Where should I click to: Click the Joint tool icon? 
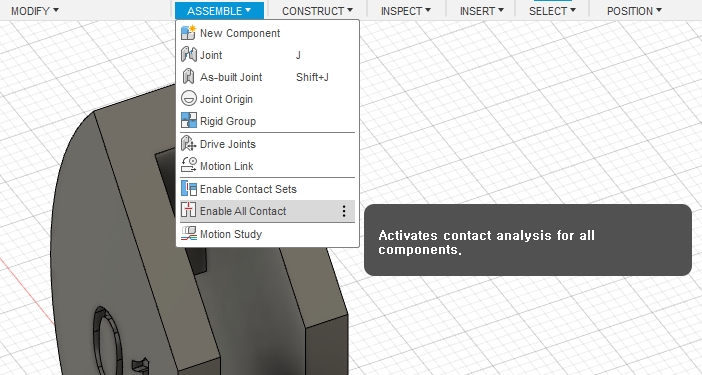point(188,55)
